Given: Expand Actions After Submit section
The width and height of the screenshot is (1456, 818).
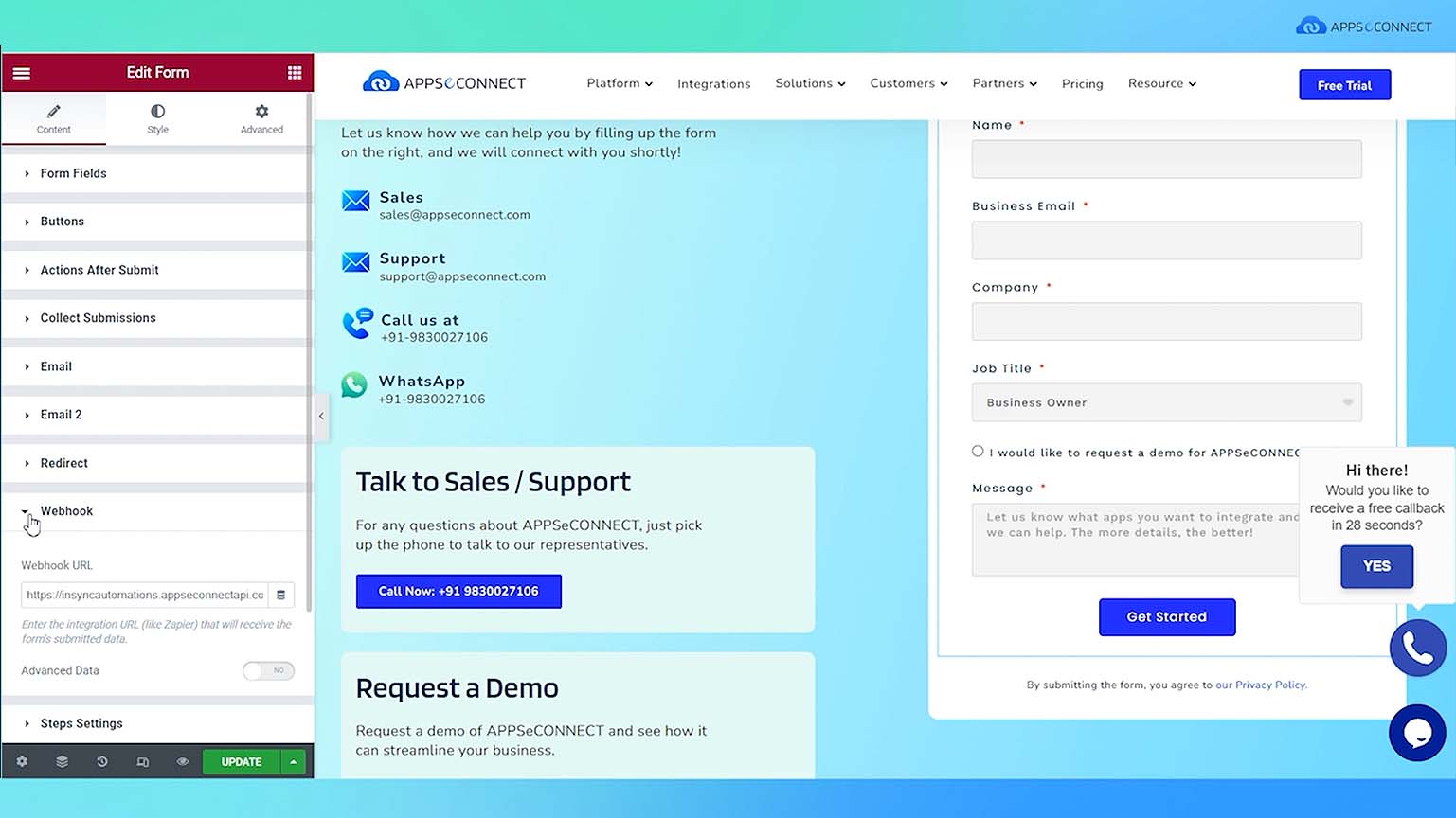Looking at the screenshot, I should pos(157,270).
